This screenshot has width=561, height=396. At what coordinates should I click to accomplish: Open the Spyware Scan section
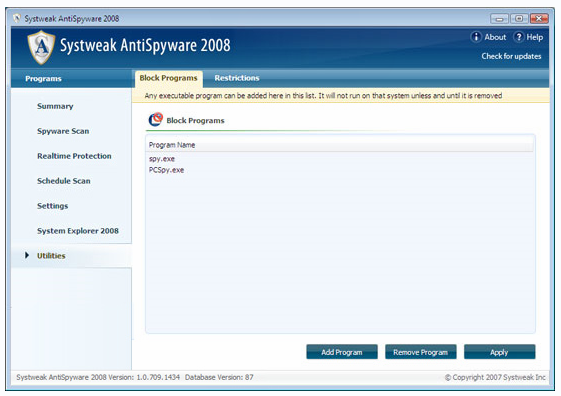click(x=63, y=131)
